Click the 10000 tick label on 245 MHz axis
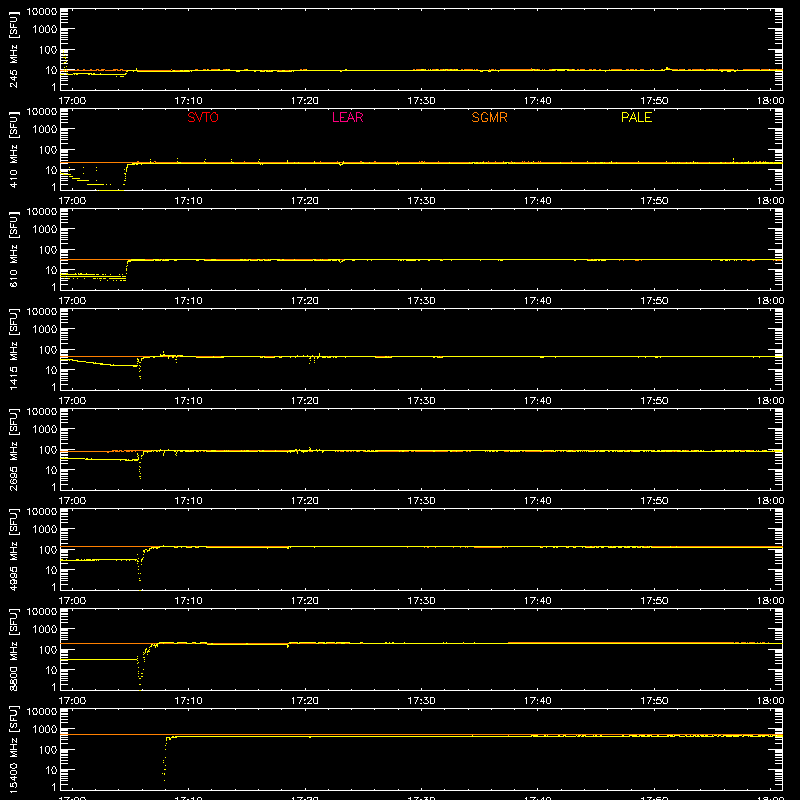 42,12
